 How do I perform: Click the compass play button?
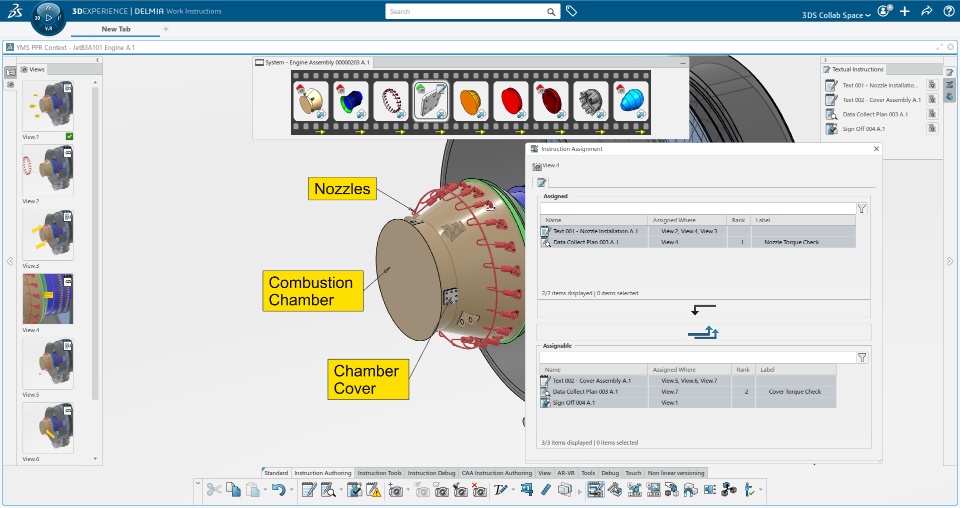pyautogui.click(x=48, y=18)
